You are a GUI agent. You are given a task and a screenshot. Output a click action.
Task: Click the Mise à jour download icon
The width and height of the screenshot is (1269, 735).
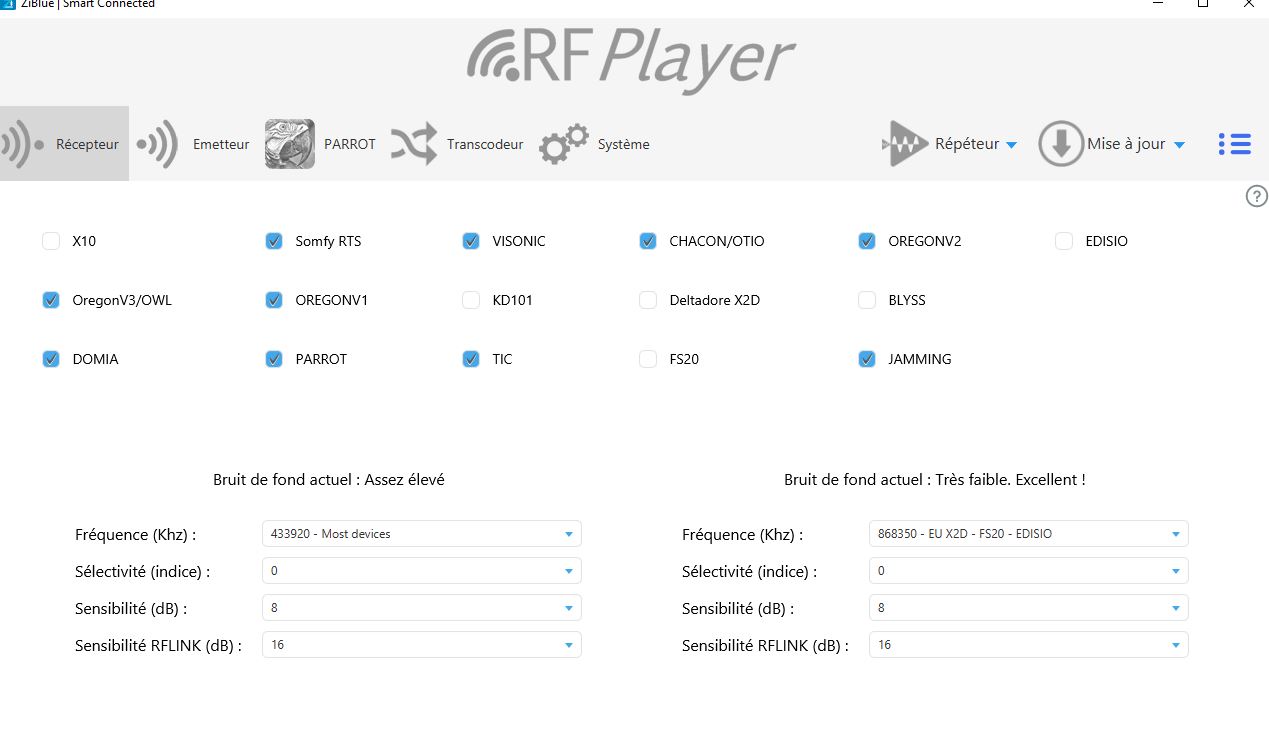coord(1061,144)
